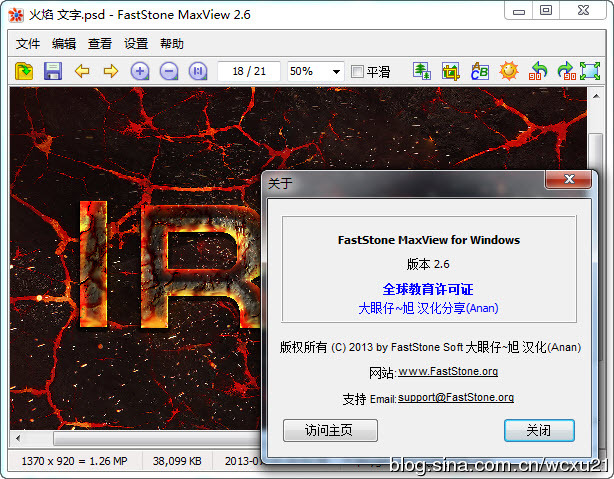Click the 18 / 21 image counter field

[x=249, y=71]
